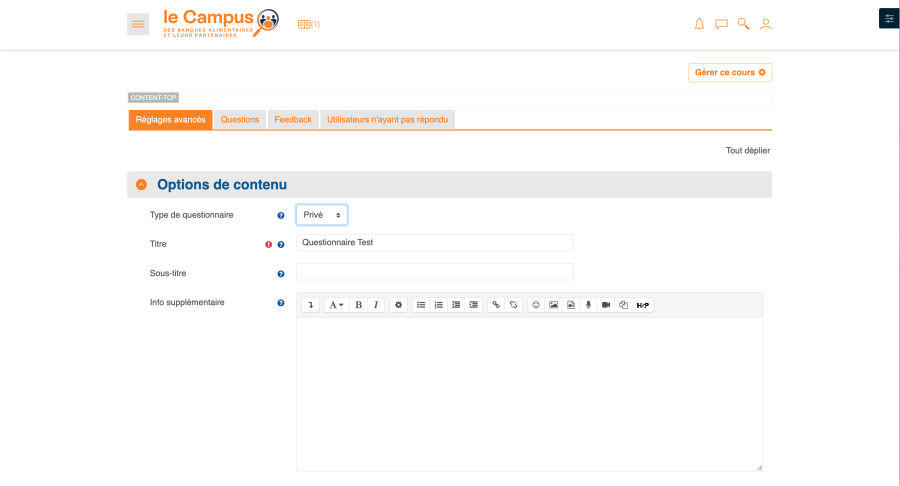This screenshot has height=486, width=900.
Task: Open the Type de questionnaire dropdown
Action: coord(322,215)
